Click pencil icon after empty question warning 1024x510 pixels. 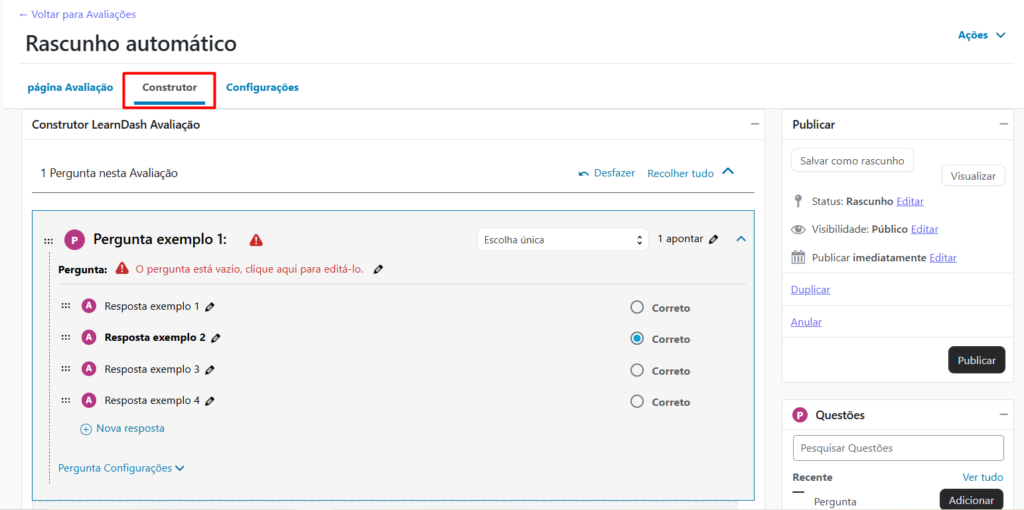pyautogui.click(x=378, y=269)
